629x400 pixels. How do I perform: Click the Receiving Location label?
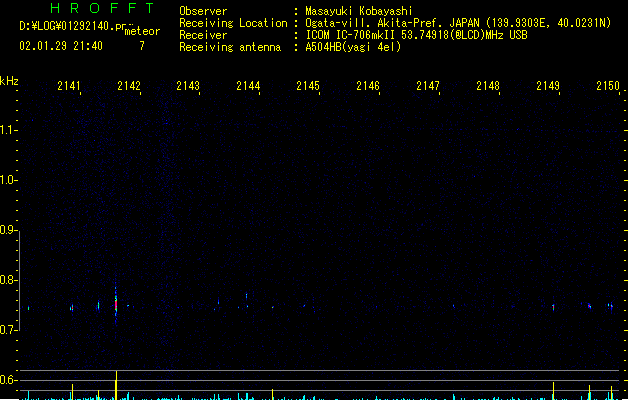[x=233, y=23]
